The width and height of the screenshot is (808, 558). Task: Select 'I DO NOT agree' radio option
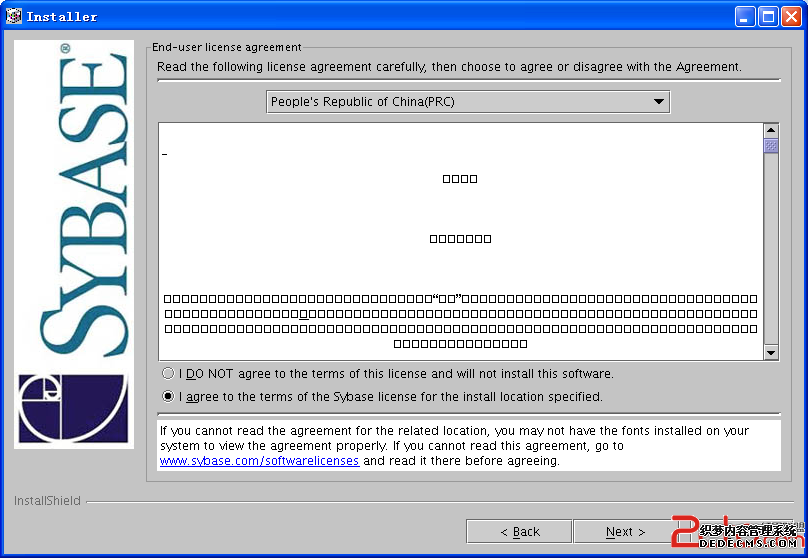[x=168, y=374]
